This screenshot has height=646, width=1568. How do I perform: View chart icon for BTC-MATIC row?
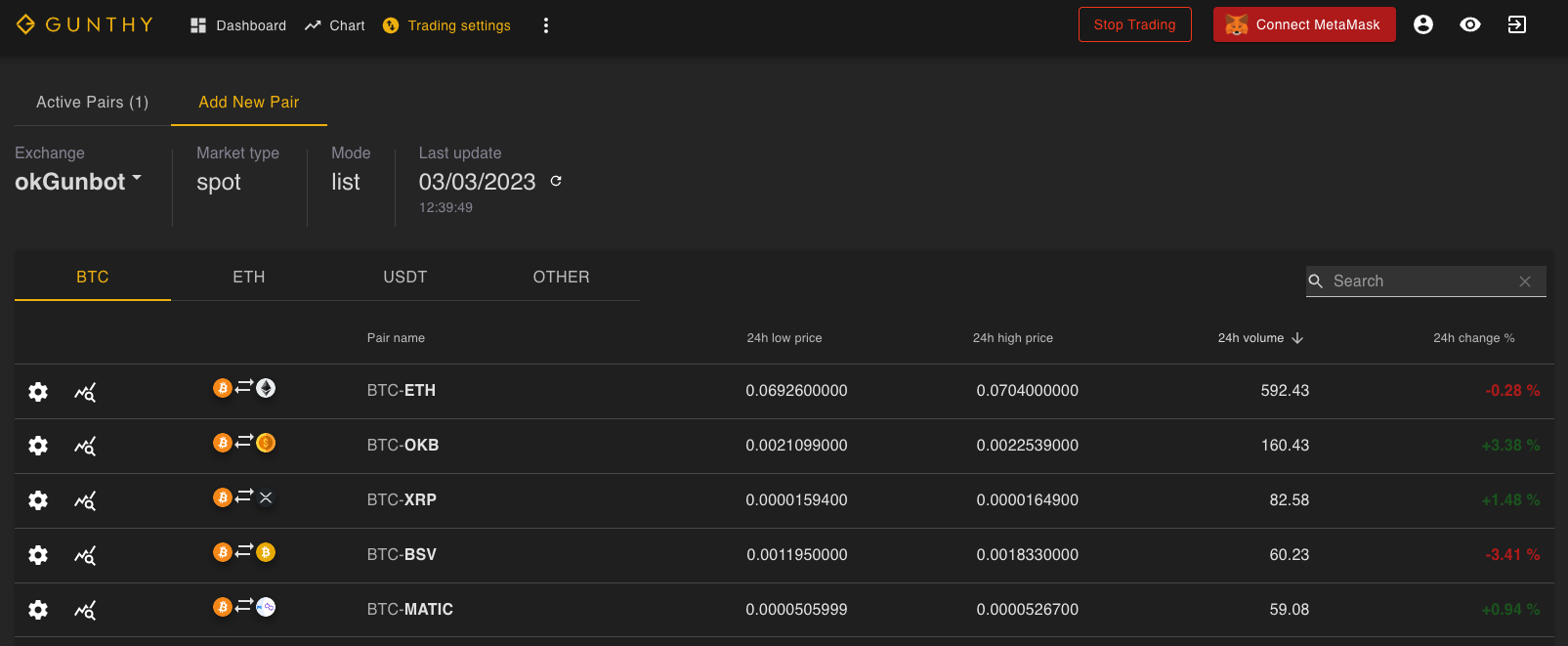(85, 611)
